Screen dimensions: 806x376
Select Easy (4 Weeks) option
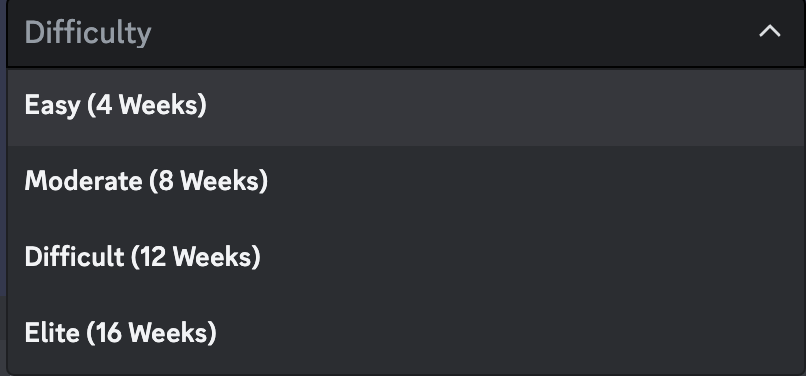point(406,106)
